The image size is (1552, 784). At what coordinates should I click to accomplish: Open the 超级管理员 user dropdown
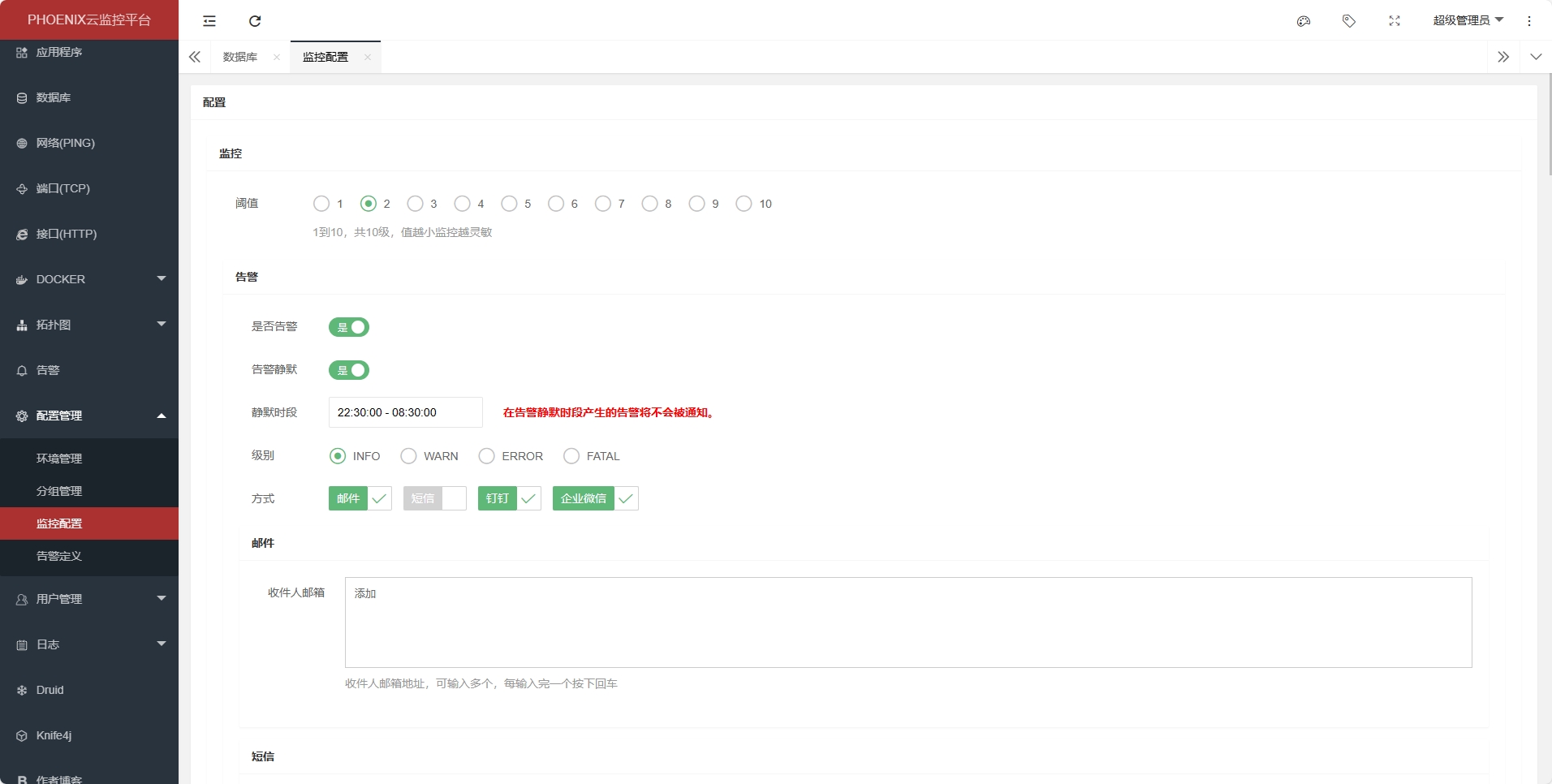1468,20
